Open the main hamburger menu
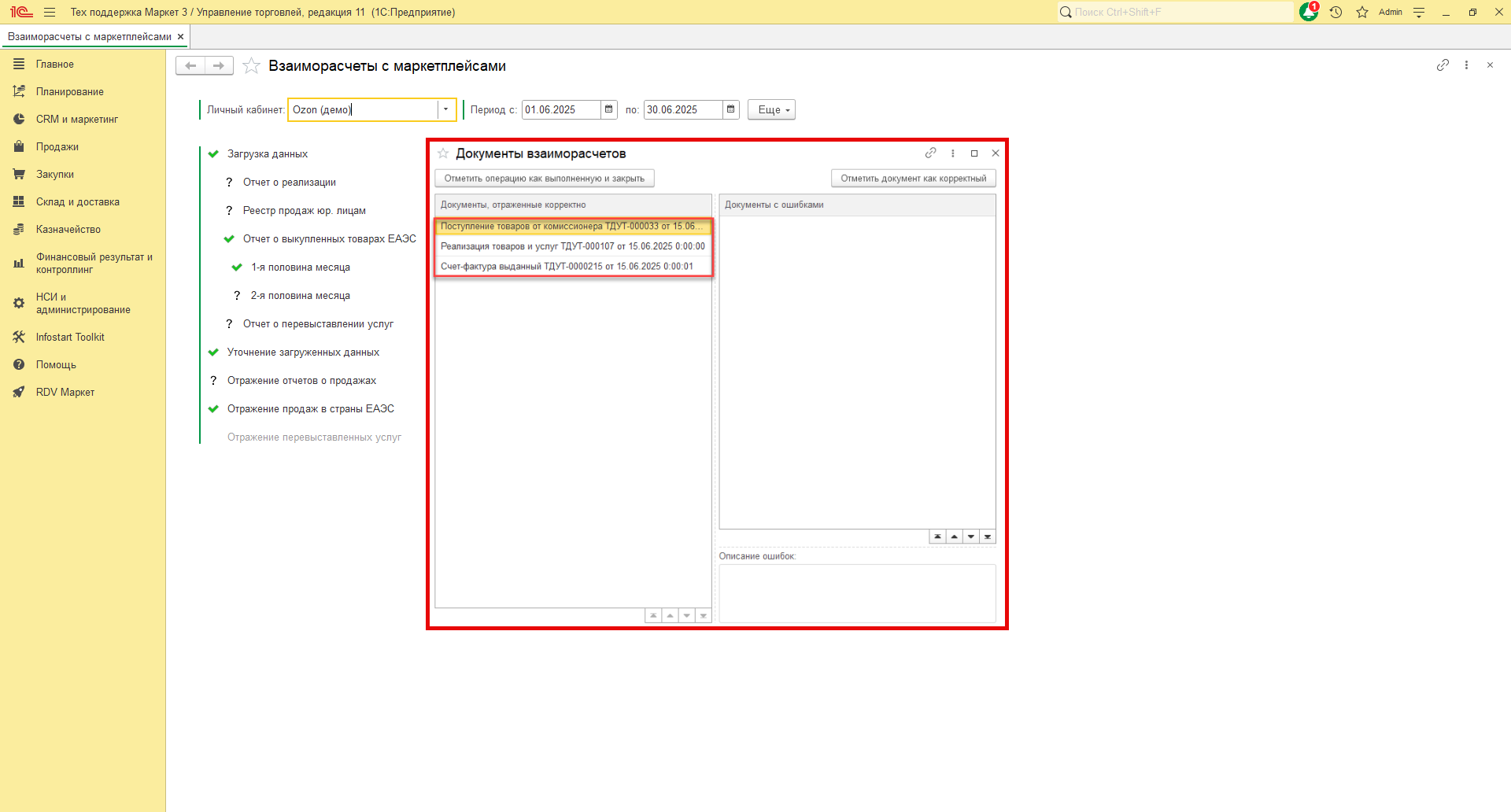1511x812 pixels. pyautogui.click(x=50, y=12)
